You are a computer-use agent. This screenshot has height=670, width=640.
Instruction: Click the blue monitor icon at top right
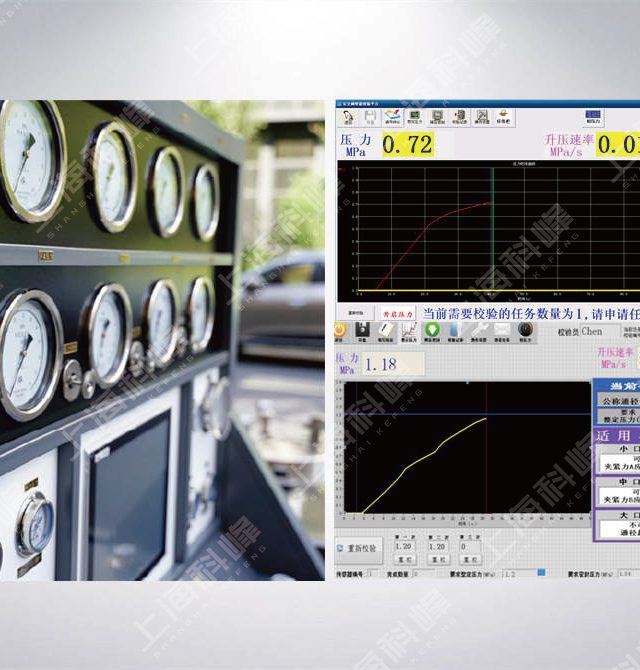click(x=594, y=117)
